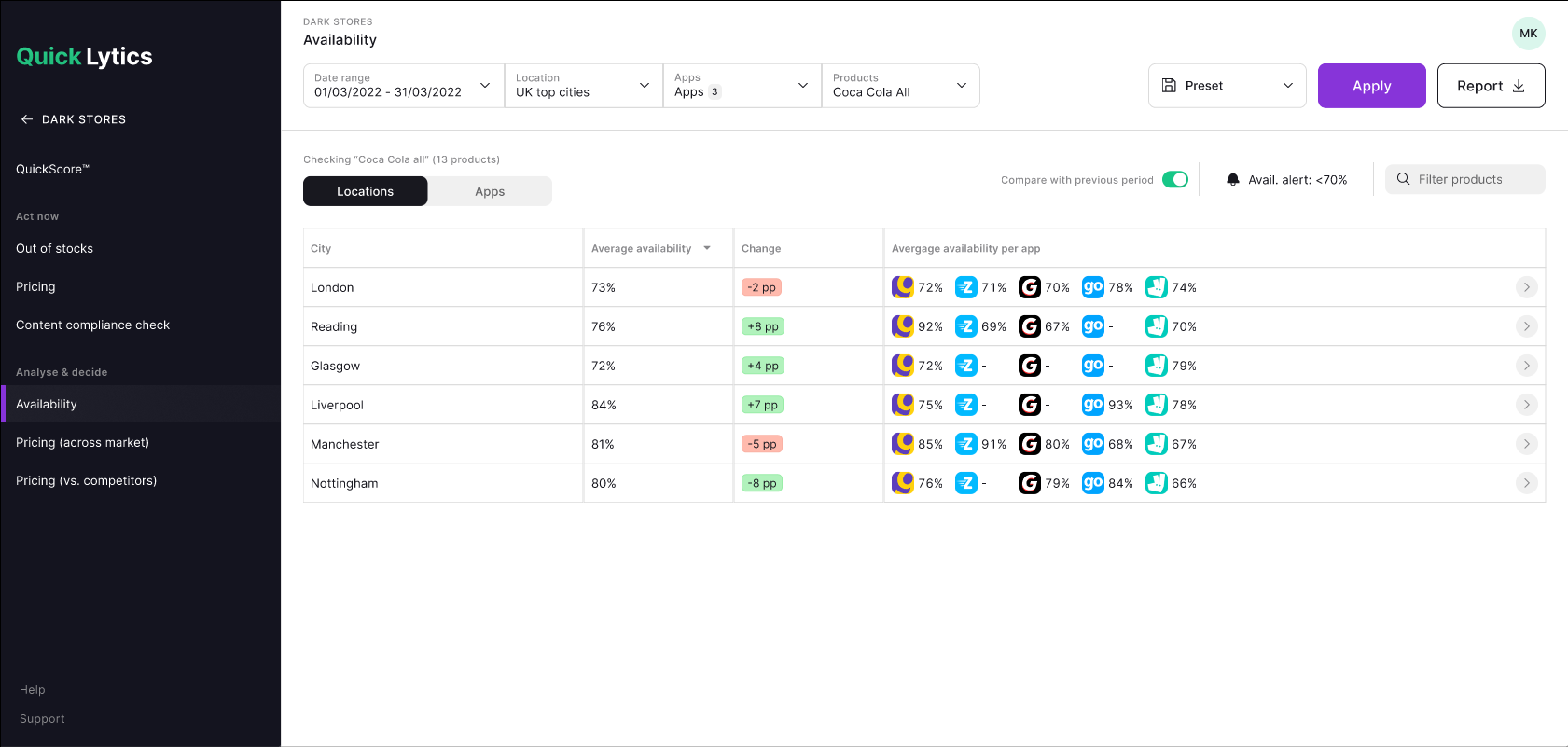This screenshot has height=747, width=1568.
Task: Expand the Nottingham row chevron
Action: pos(1526,483)
